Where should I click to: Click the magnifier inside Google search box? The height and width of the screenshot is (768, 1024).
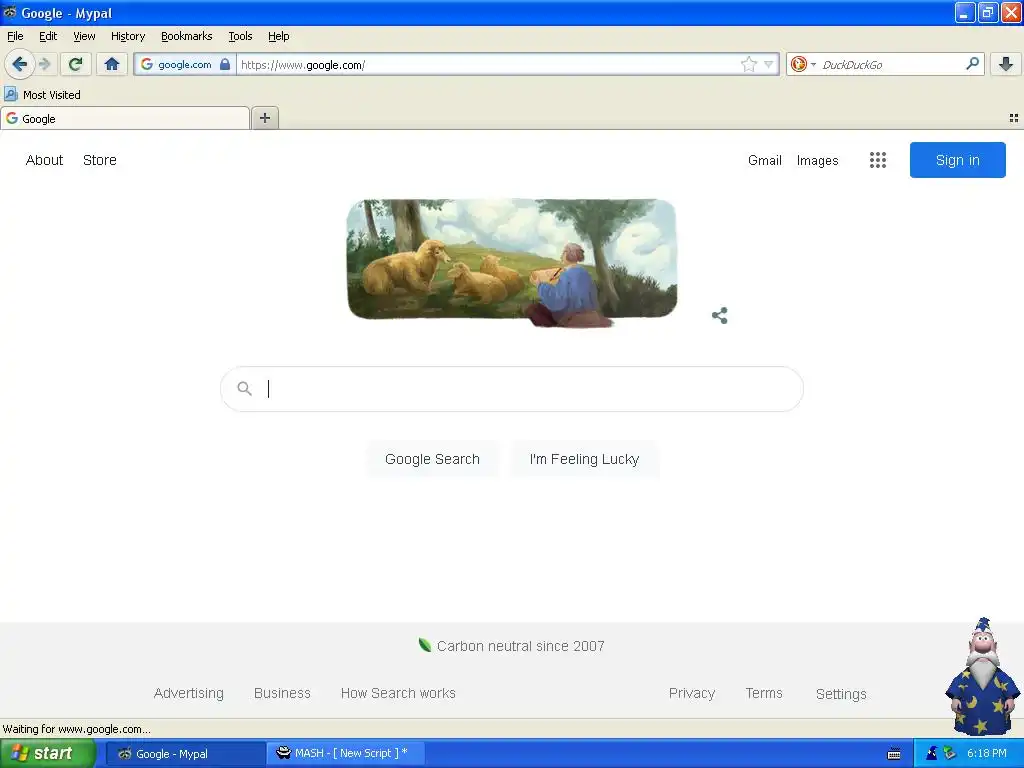[244, 389]
